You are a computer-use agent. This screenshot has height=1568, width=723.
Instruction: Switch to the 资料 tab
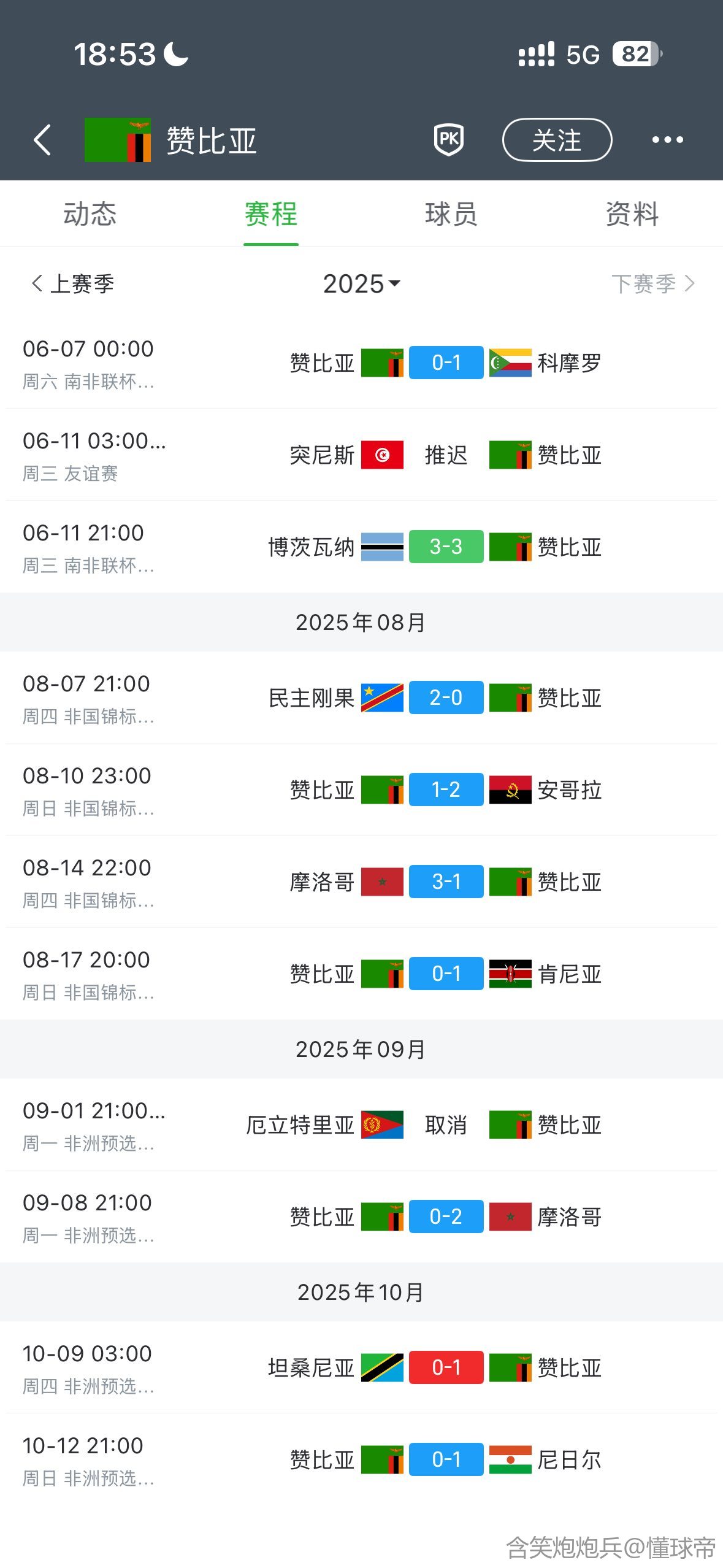(632, 214)
